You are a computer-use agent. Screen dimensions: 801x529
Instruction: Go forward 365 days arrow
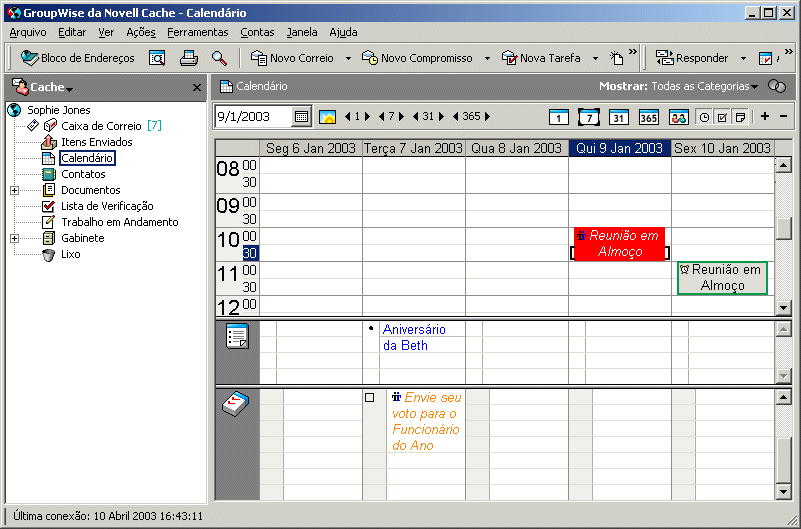(x=487, y=116)
